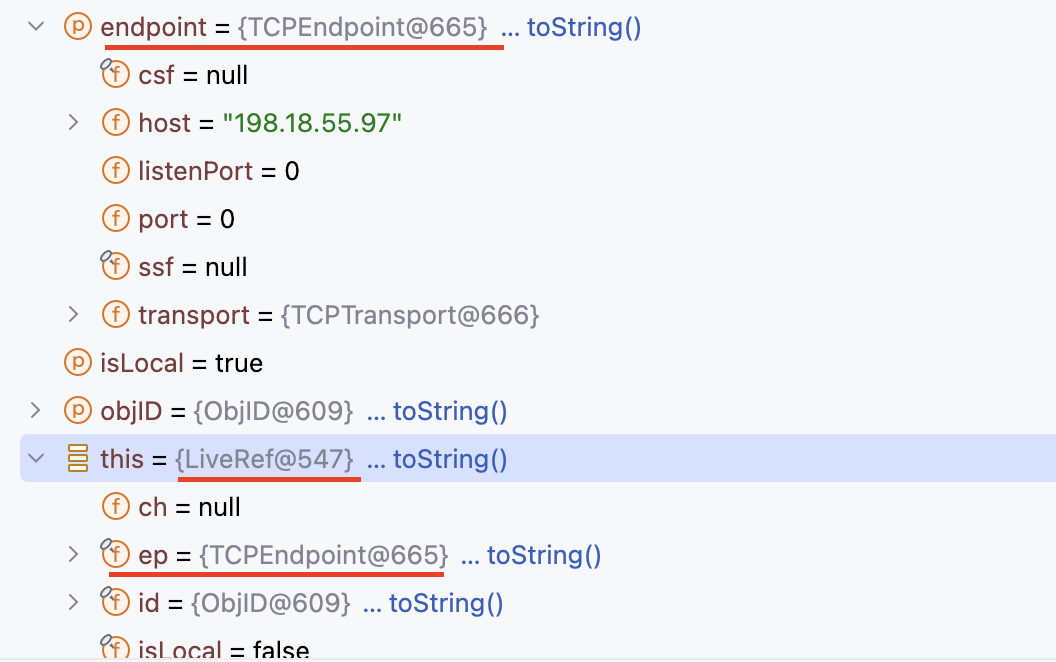Select the ch = null row
Screen dimensions: 1056x662
539,506
